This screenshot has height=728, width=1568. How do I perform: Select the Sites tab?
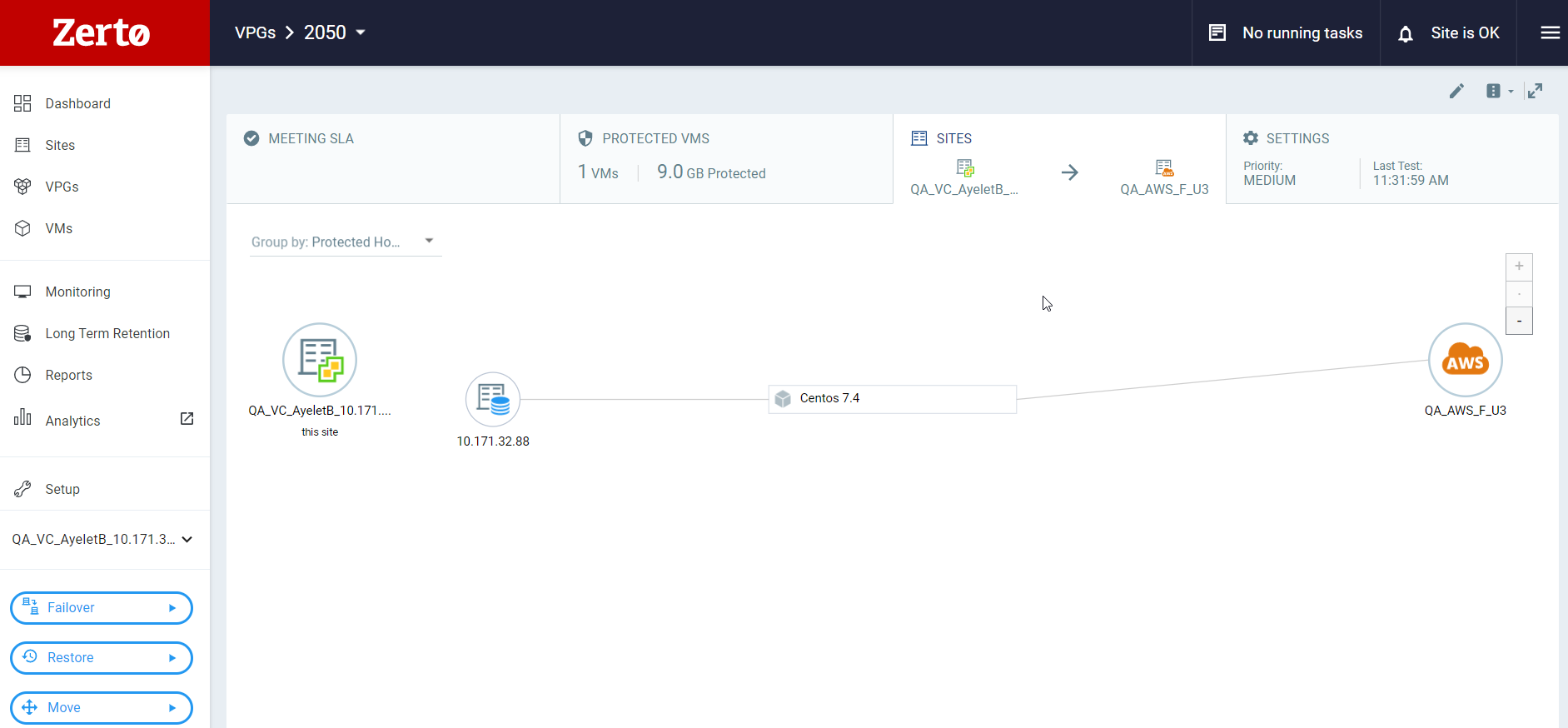1059,158
